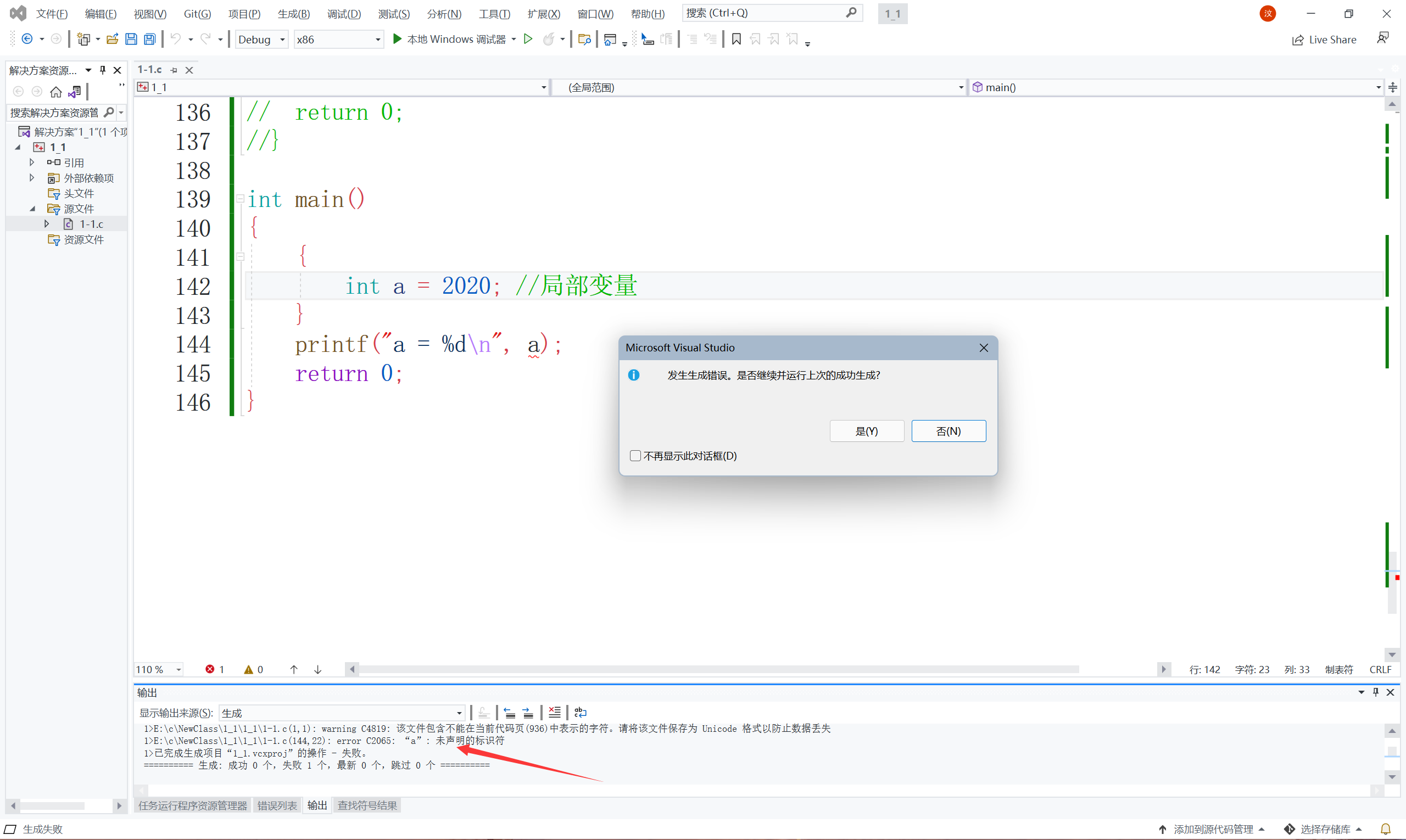Toggle pin on Solution Explorer panel
1406x840 pixels.
click(103, 70)
